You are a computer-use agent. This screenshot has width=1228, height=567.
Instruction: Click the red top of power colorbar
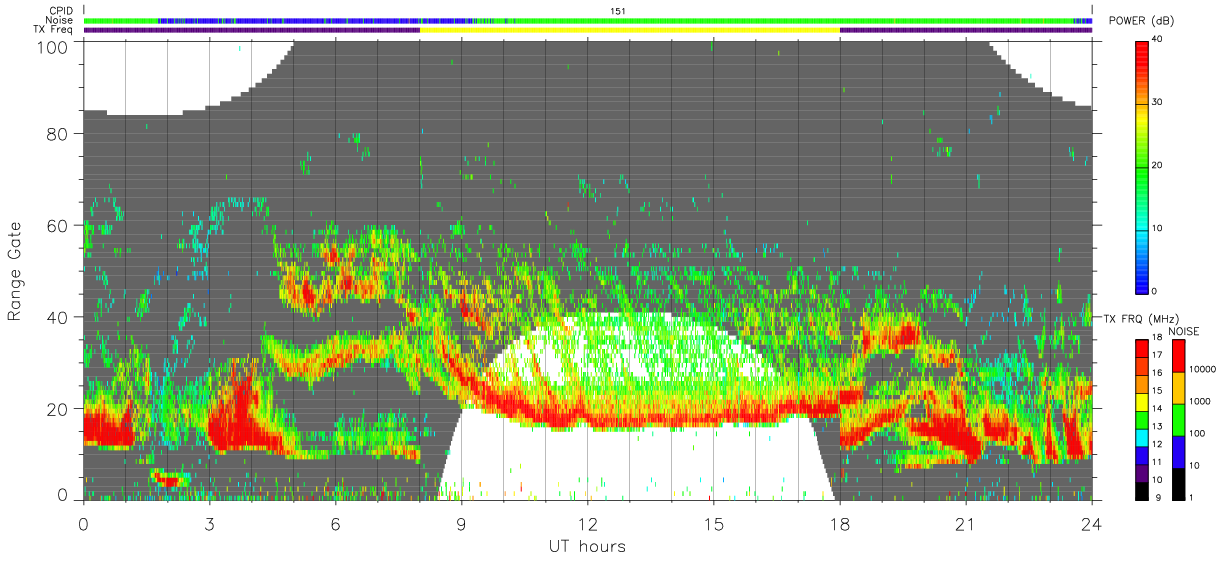coord(1142,55)
